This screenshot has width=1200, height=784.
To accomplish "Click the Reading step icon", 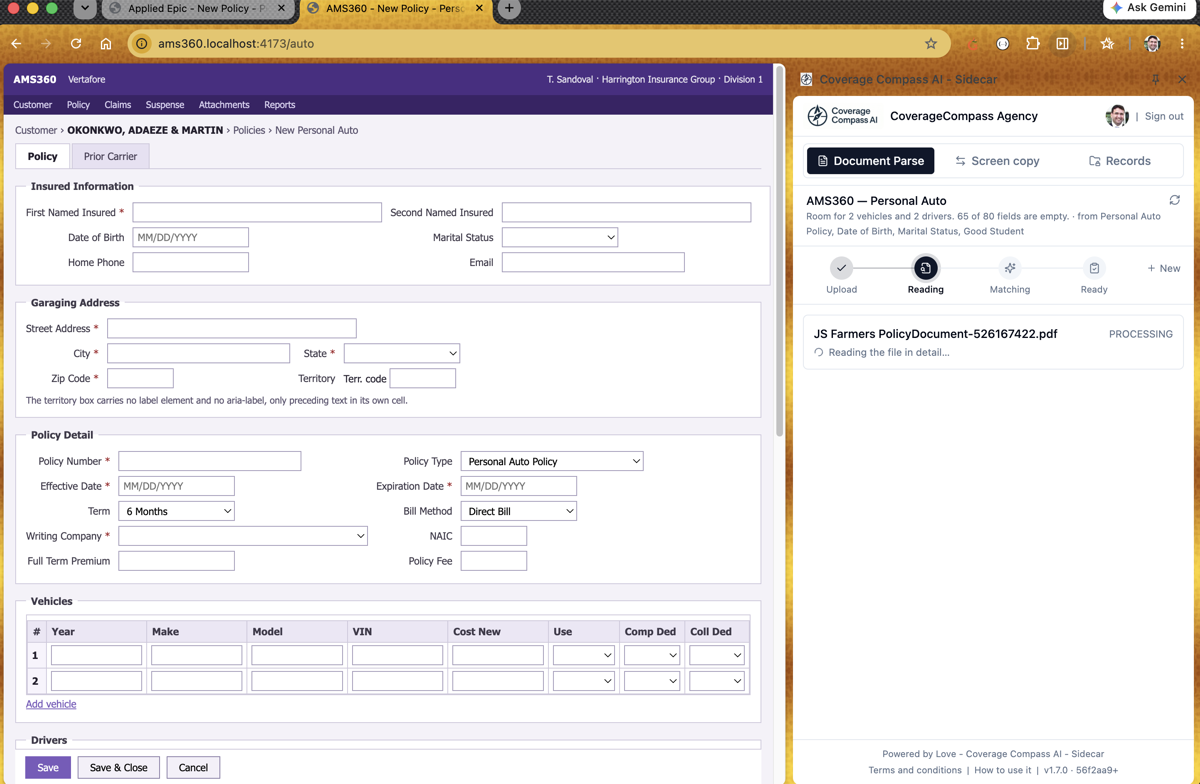I will click(925, 268).
